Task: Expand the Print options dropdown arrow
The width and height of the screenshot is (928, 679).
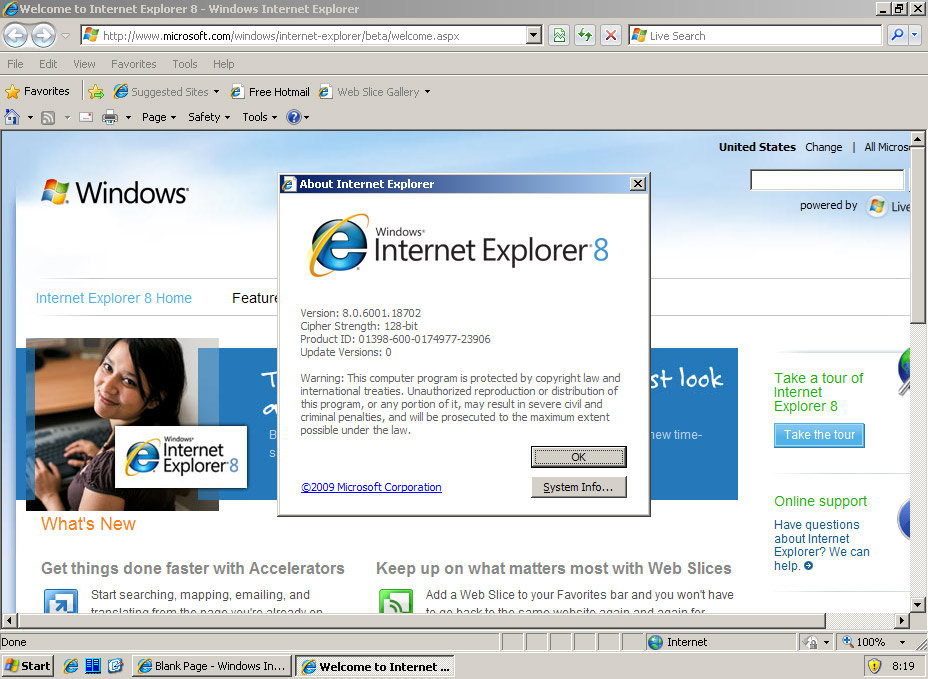Action: point(128,117)
